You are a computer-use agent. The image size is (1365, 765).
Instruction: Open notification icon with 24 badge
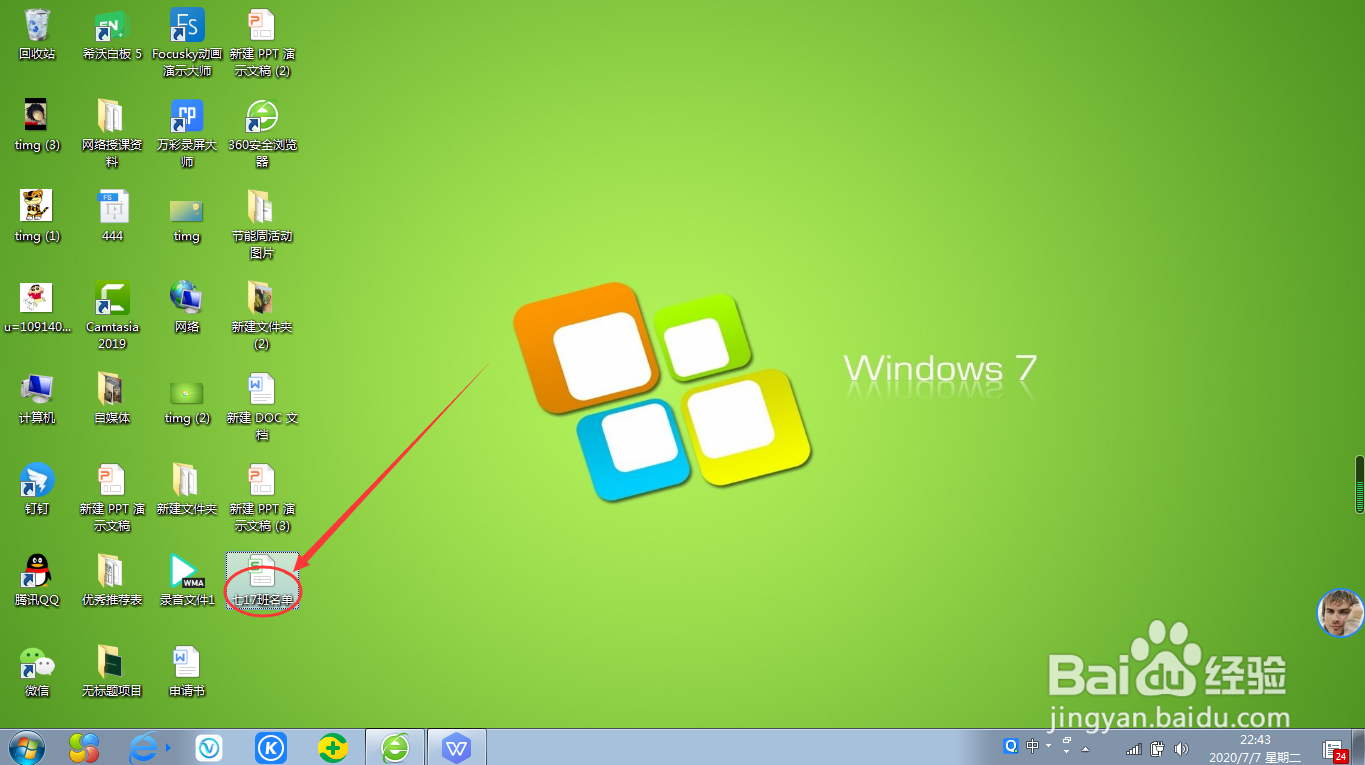(x=1334, y=749)
